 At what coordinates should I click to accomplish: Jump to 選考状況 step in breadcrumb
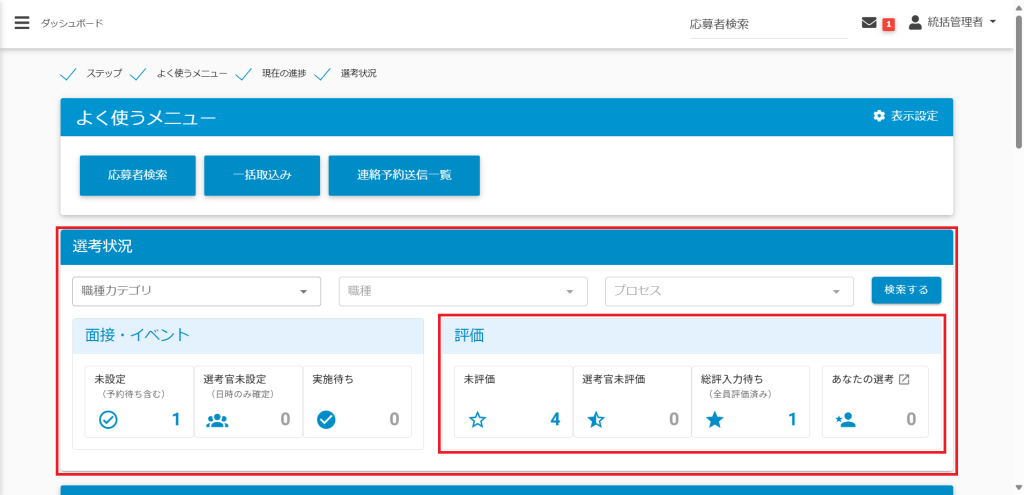pos(357,74)
